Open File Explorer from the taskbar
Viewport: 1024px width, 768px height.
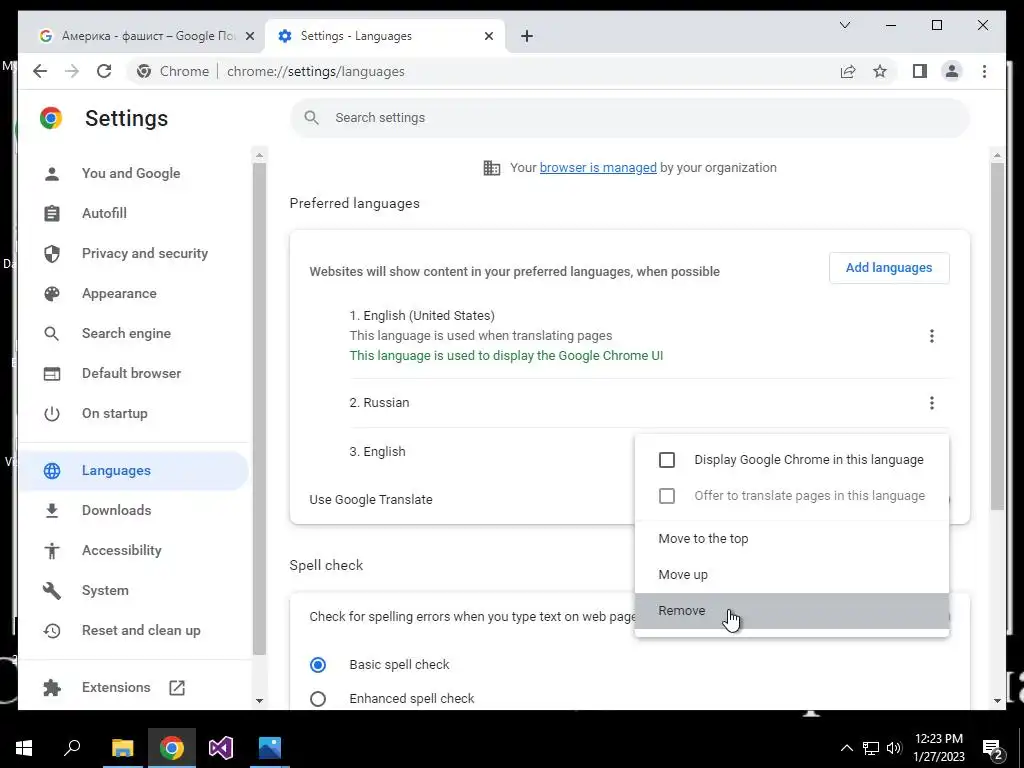[x=122, y=748]
